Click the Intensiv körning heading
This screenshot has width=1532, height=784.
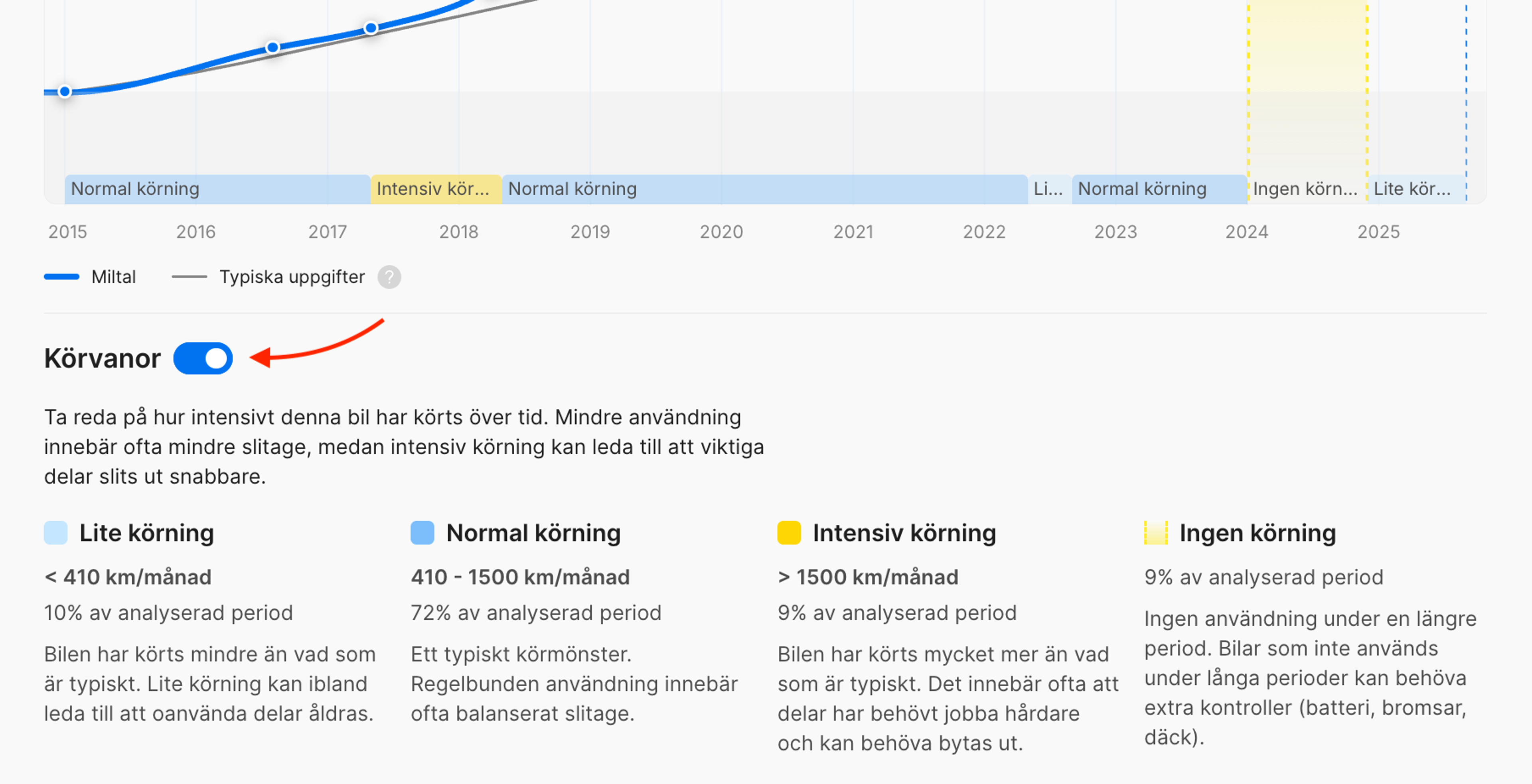coord(904,533)
